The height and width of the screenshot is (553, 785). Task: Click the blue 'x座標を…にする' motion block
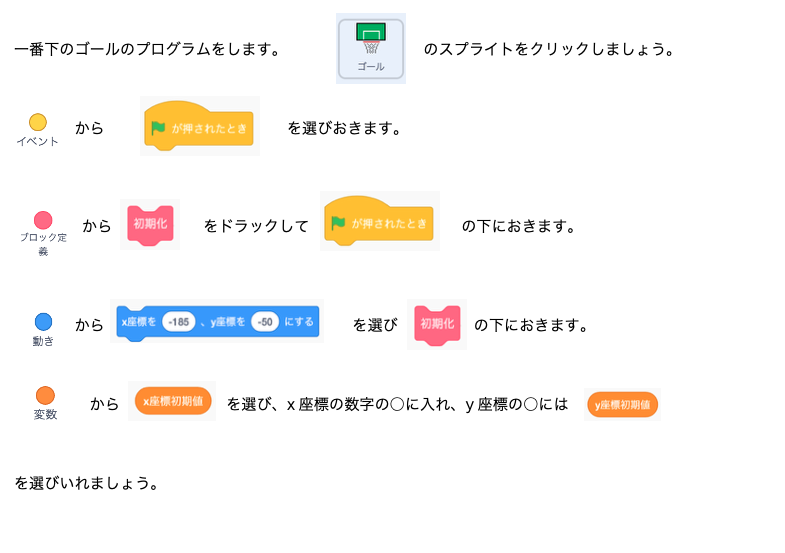tap(218, 323)
